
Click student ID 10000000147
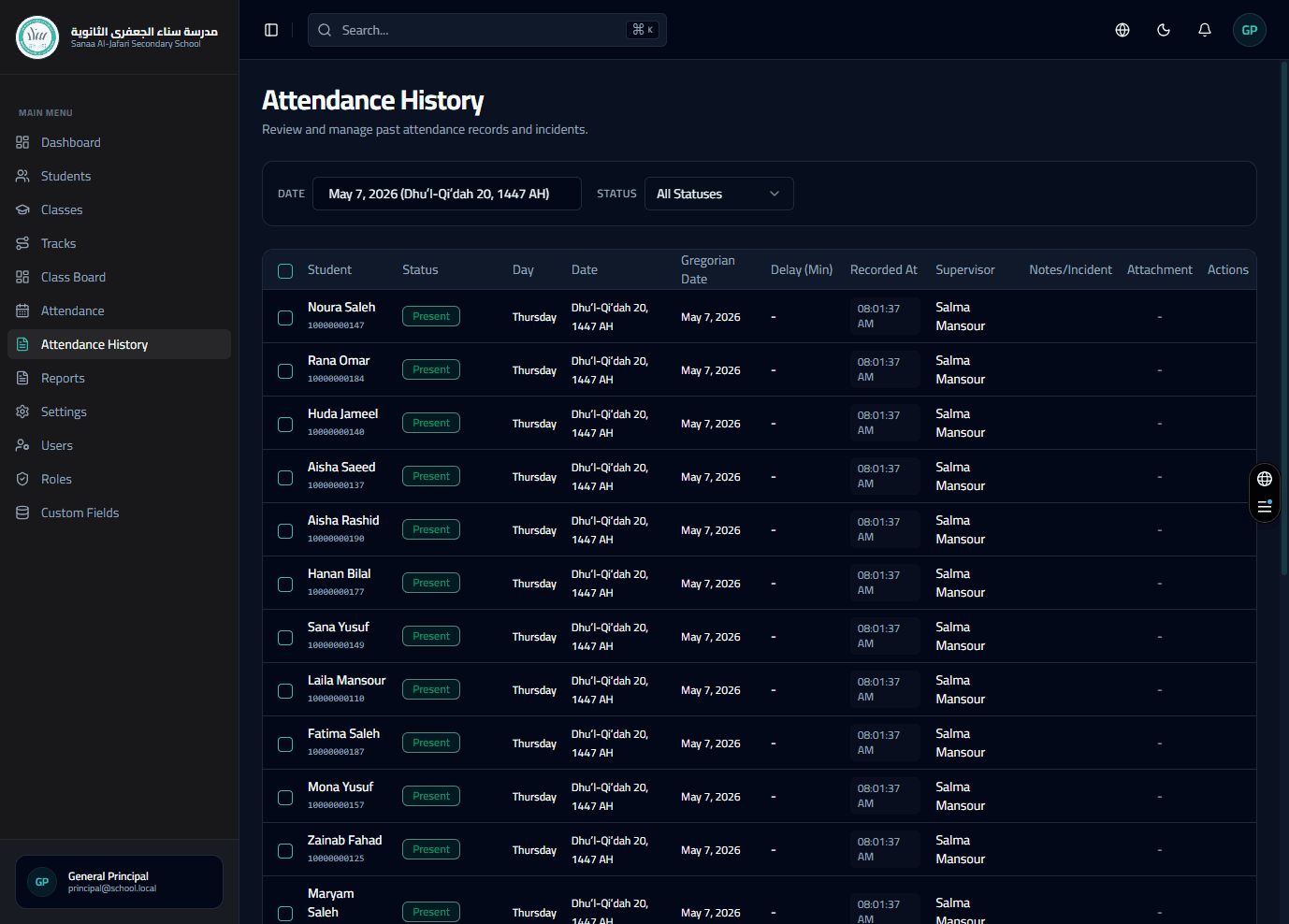[336, 325]
